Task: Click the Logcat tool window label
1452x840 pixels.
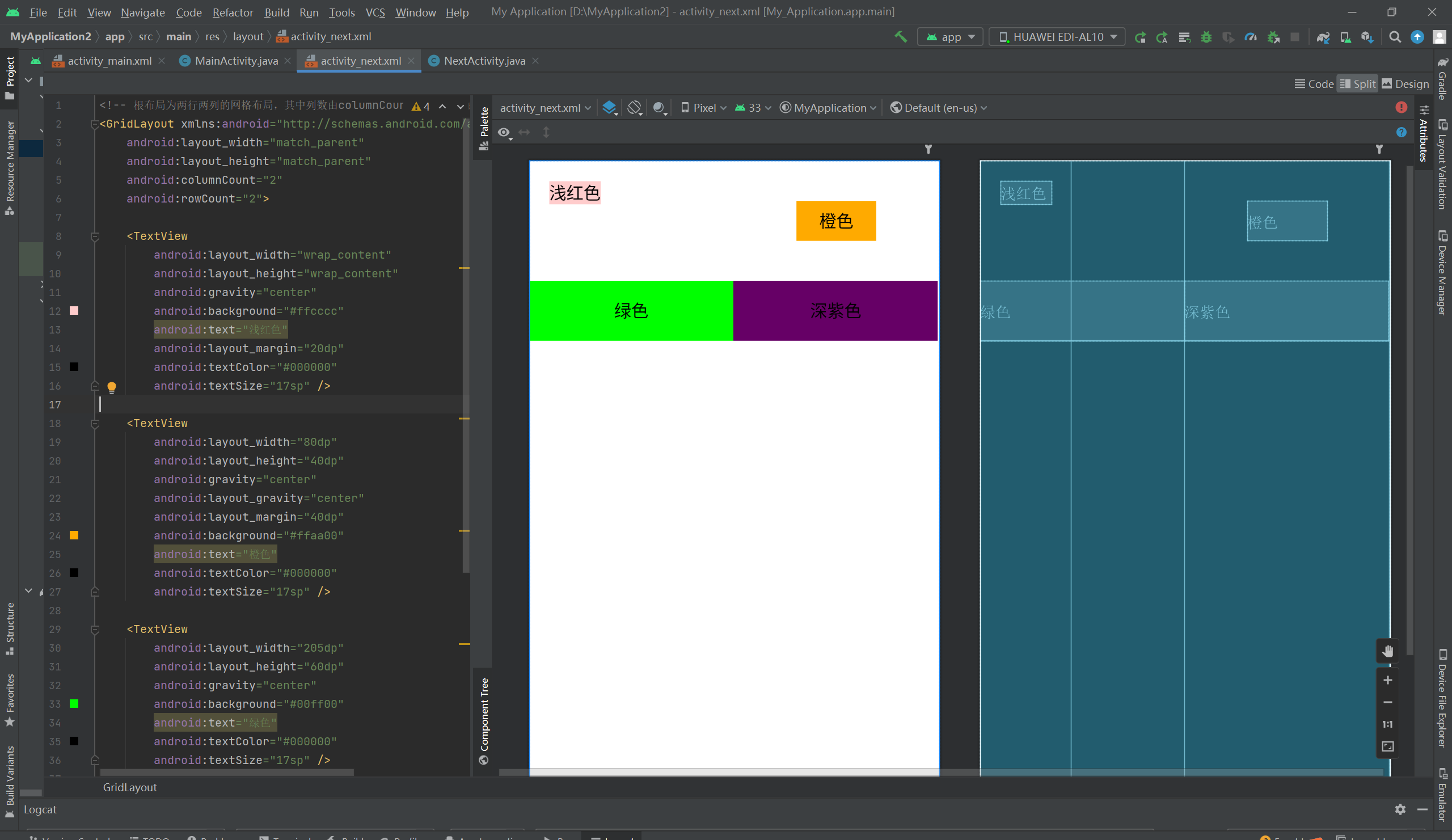Action: click(x=40, y=809)
